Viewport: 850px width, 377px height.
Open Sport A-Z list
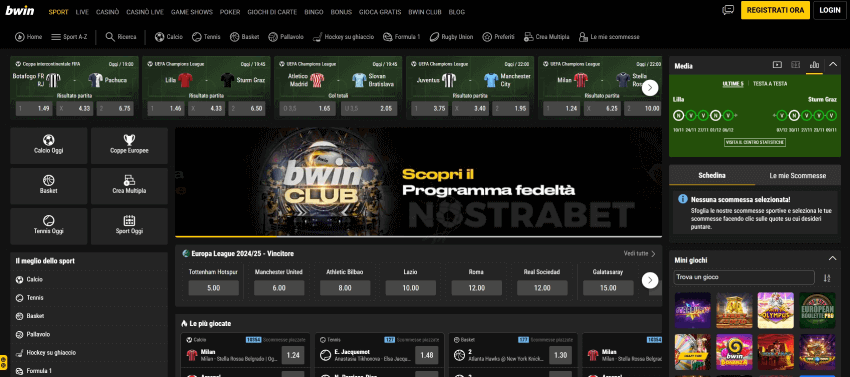coord(69,37)
